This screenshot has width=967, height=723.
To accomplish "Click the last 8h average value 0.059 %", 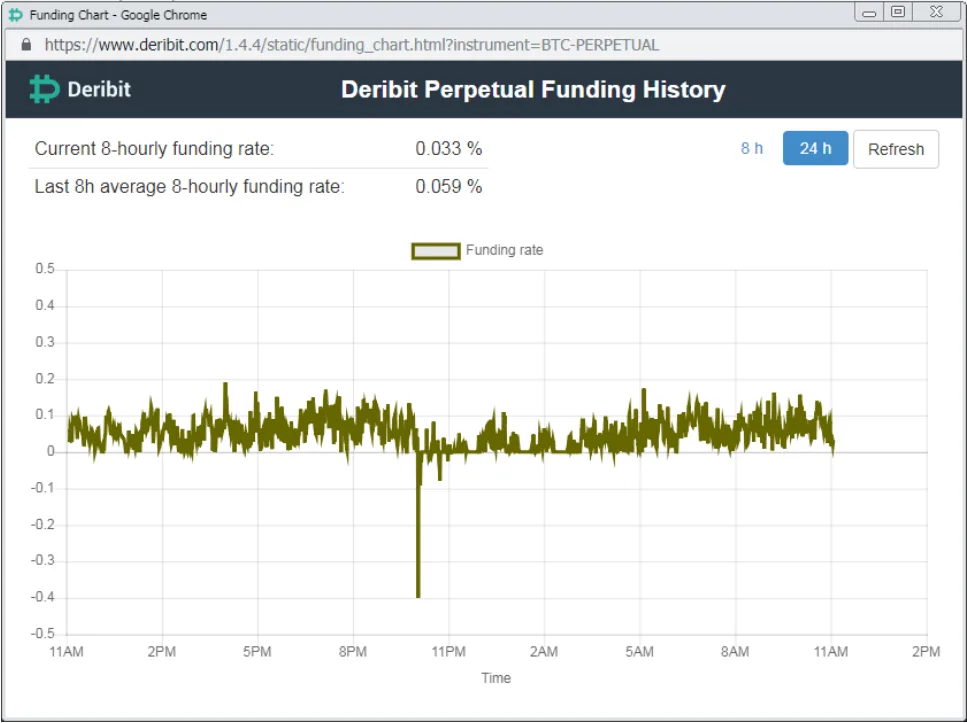I will (448, 186).
